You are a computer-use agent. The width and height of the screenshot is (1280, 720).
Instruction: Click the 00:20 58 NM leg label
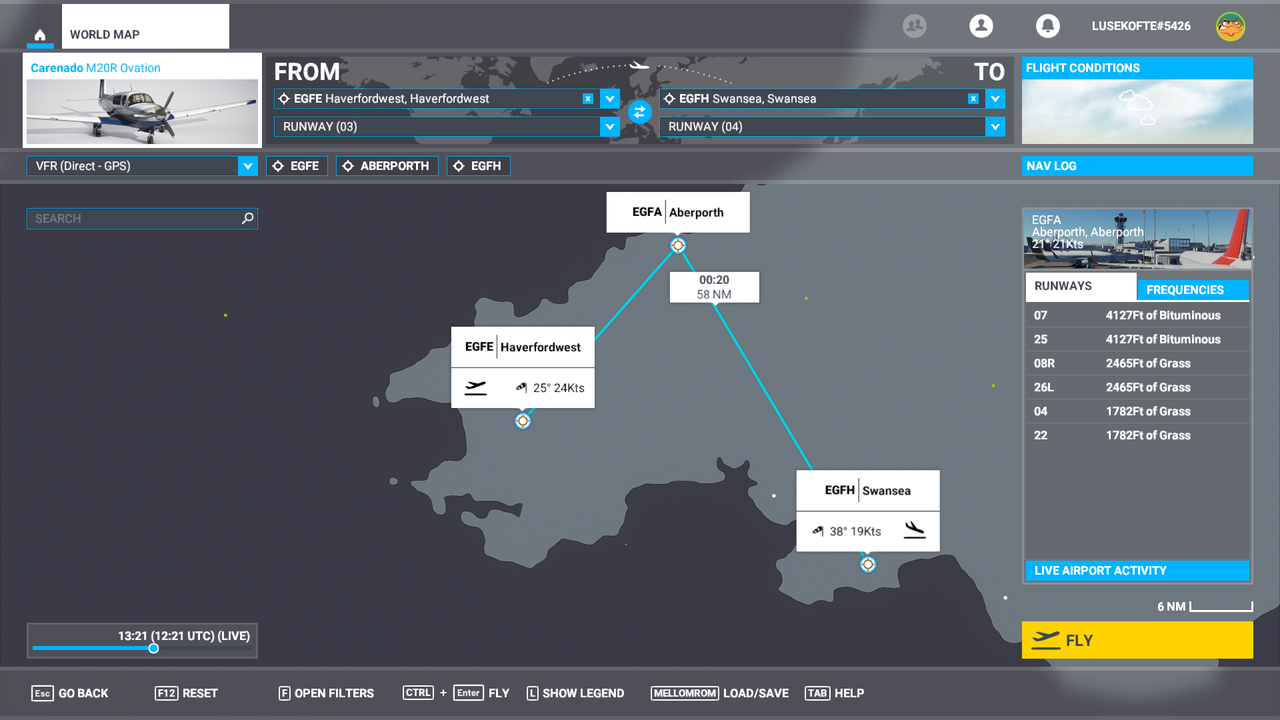714,287
